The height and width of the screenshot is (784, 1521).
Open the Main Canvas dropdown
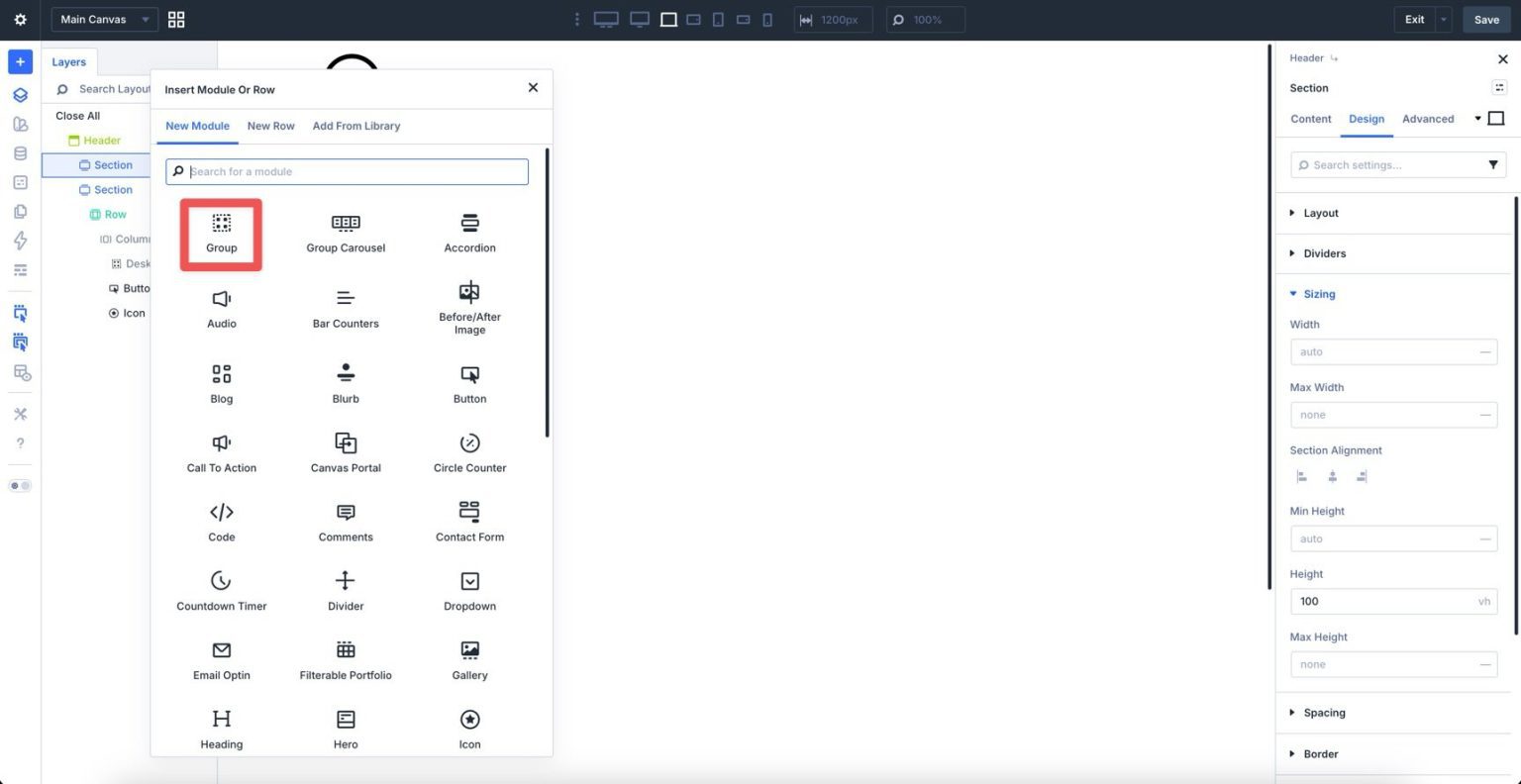coord(104,20)
